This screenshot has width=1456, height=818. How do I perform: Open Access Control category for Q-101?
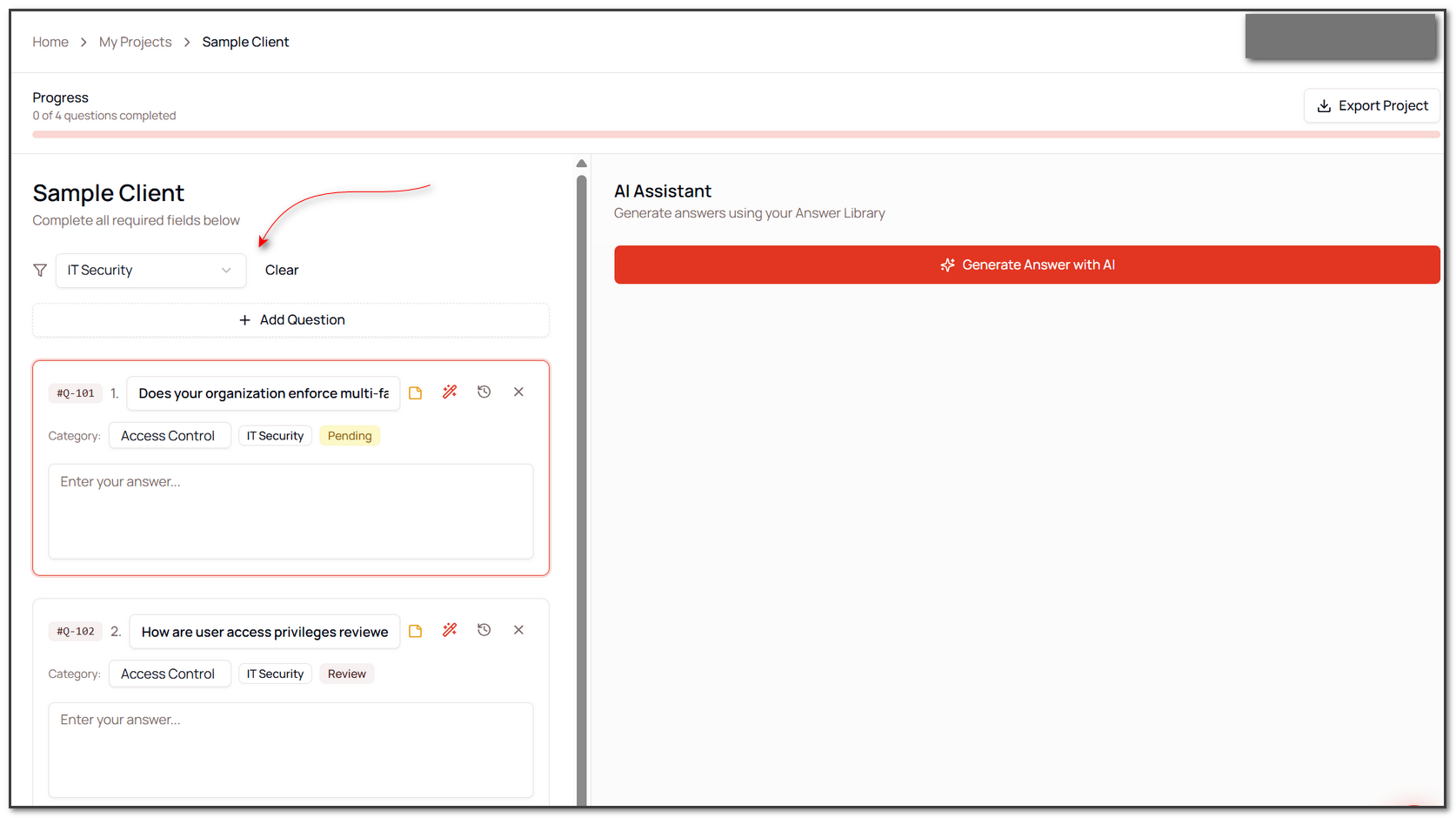(170, 436)
